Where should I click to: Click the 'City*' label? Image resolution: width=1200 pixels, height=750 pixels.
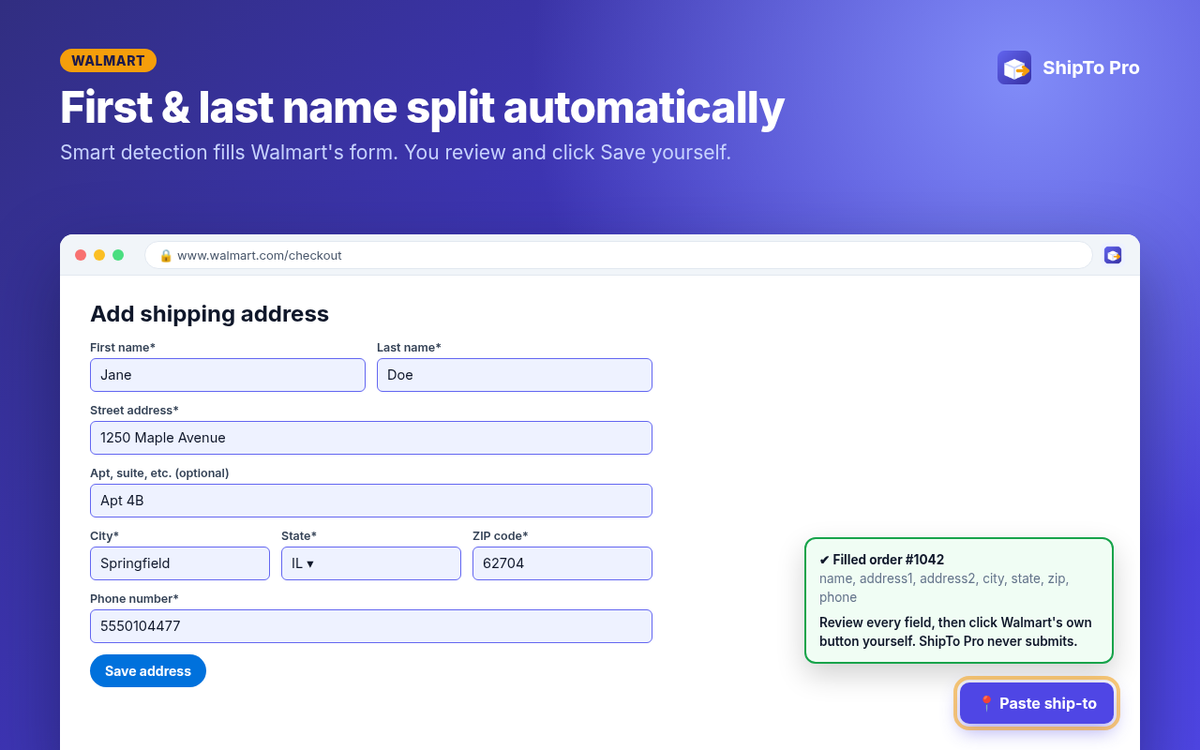click(x=104, y=536)
